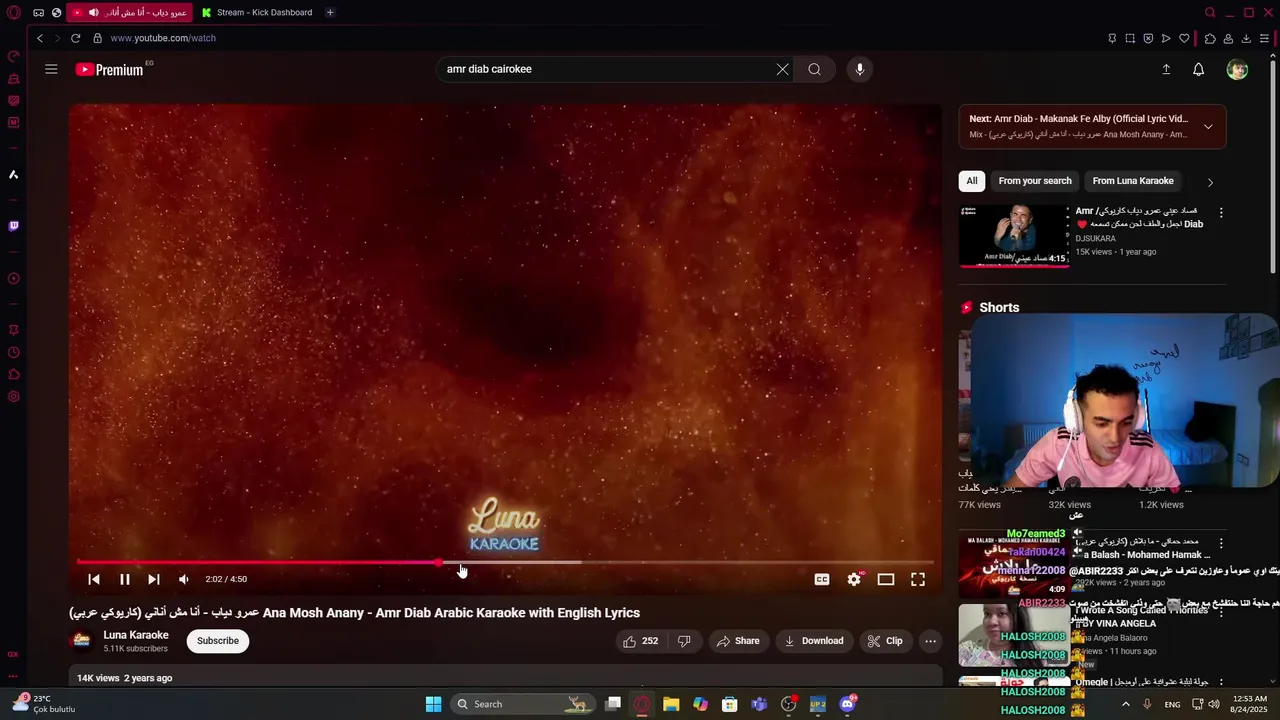Create a Clip of the video
This screenshot has width=1280, height=720.
tap(885, 641)
